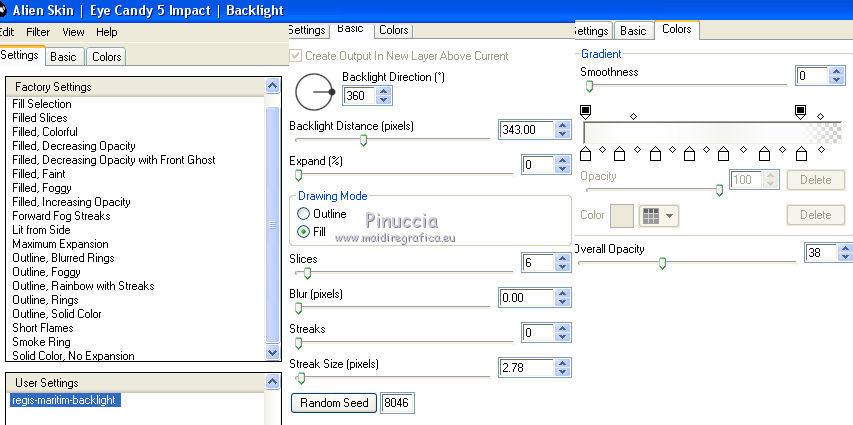Click the gradient preview bar

pos(712,133)
